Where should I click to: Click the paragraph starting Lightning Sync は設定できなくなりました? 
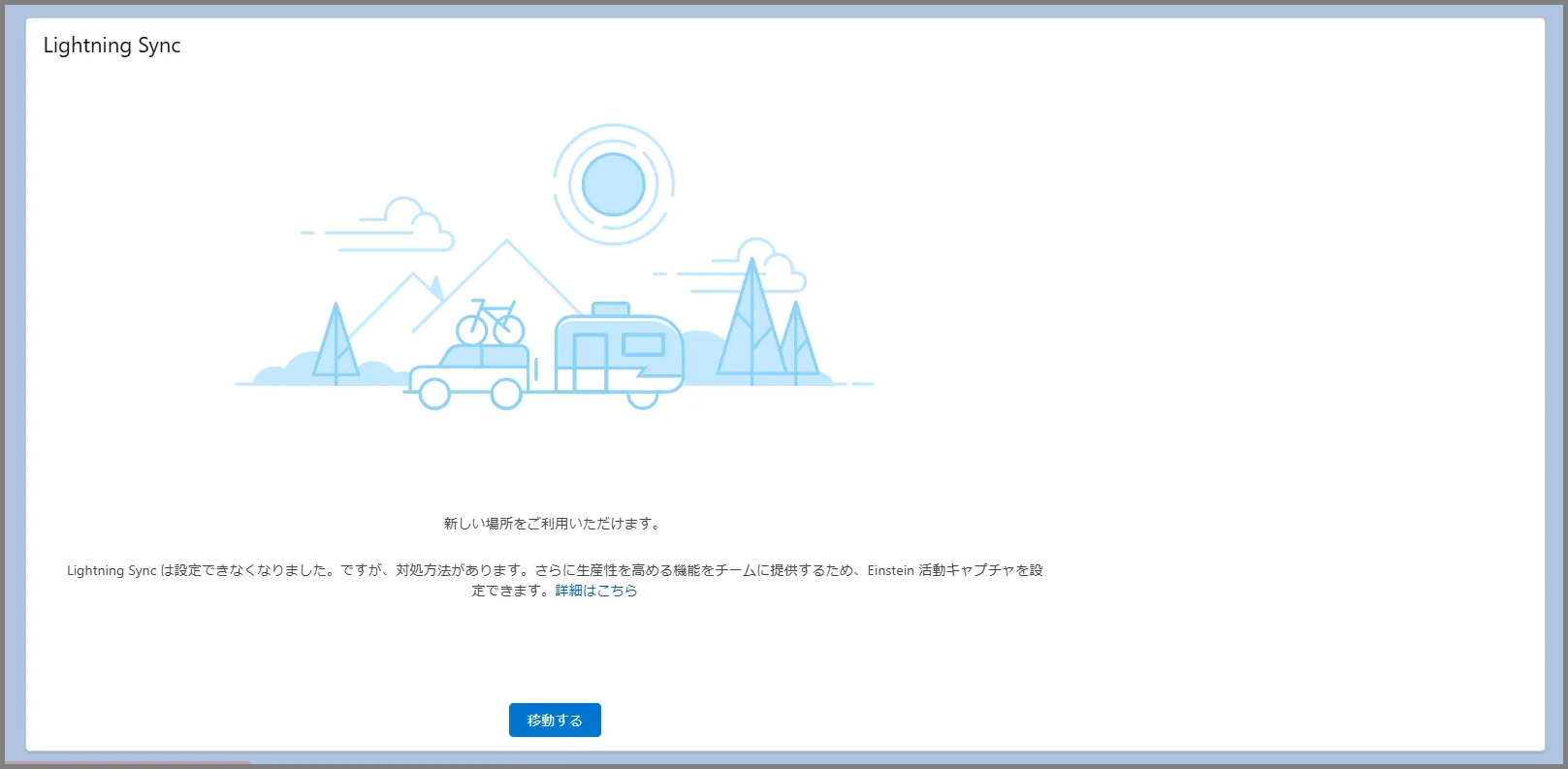tap(555, 580)
